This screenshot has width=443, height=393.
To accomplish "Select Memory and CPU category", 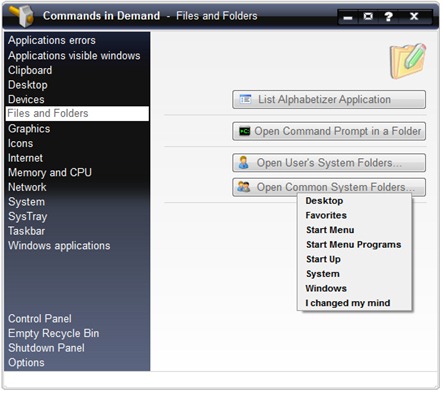I will (50, 172).
